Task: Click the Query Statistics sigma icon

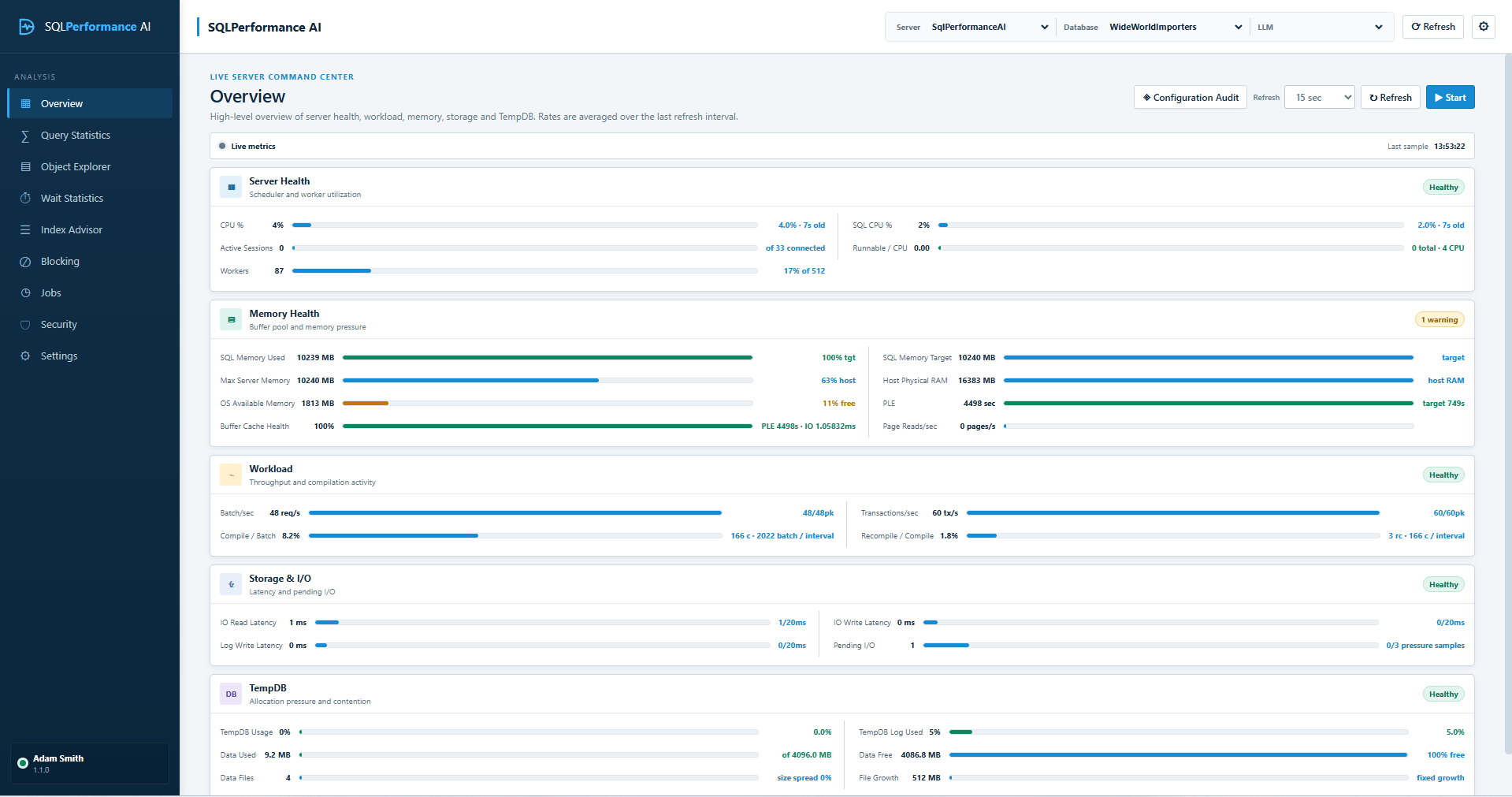Action: click(25, 136)
